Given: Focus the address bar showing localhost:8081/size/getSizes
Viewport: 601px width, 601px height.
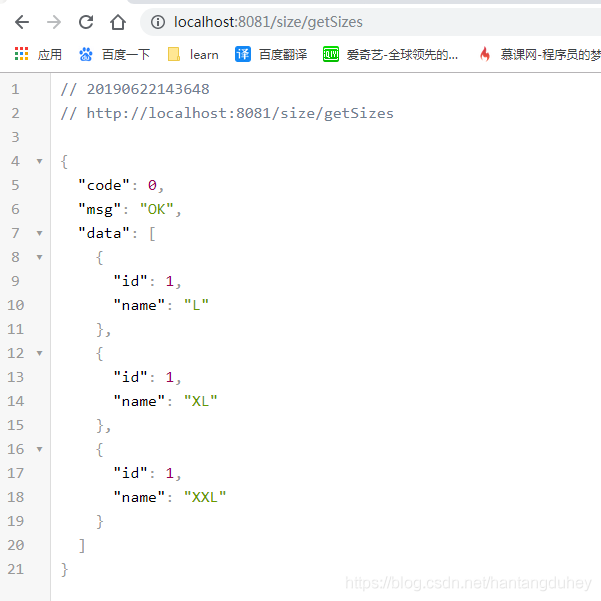Looking at the screenshot, I should [x=371, y=22].
